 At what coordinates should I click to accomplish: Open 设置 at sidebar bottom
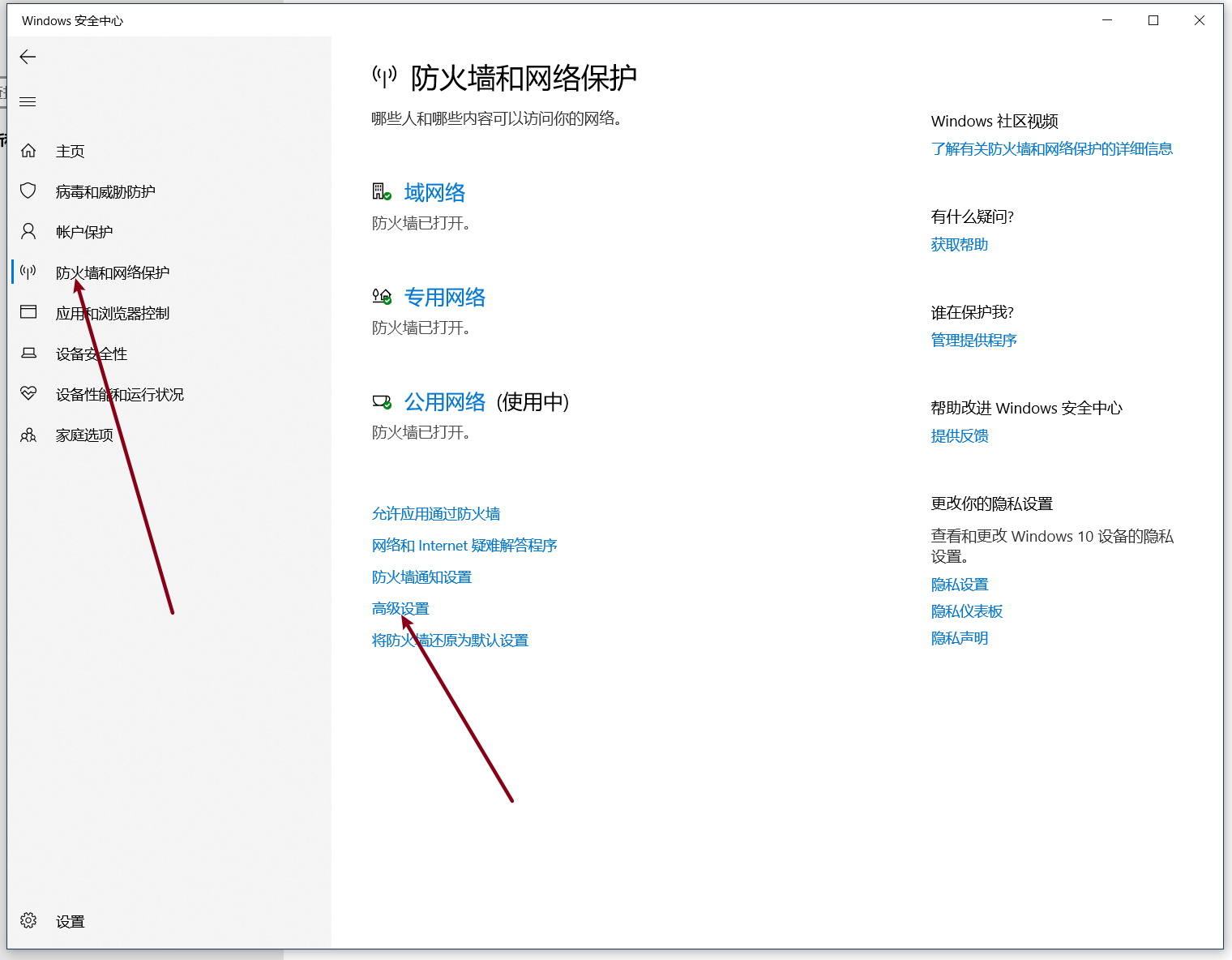[71, 922]
